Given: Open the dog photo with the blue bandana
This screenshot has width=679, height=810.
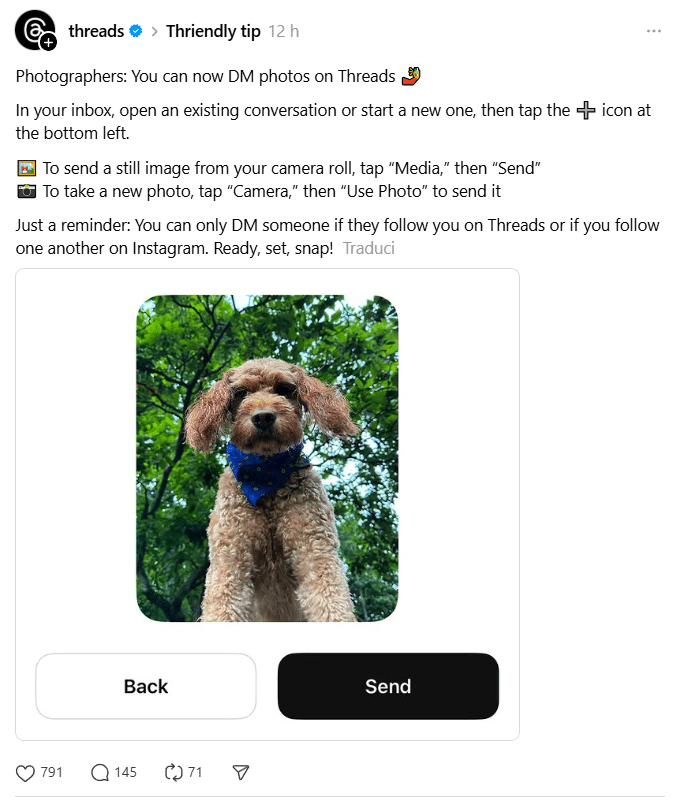Looking at the screenshot, I should click(267, 458).
